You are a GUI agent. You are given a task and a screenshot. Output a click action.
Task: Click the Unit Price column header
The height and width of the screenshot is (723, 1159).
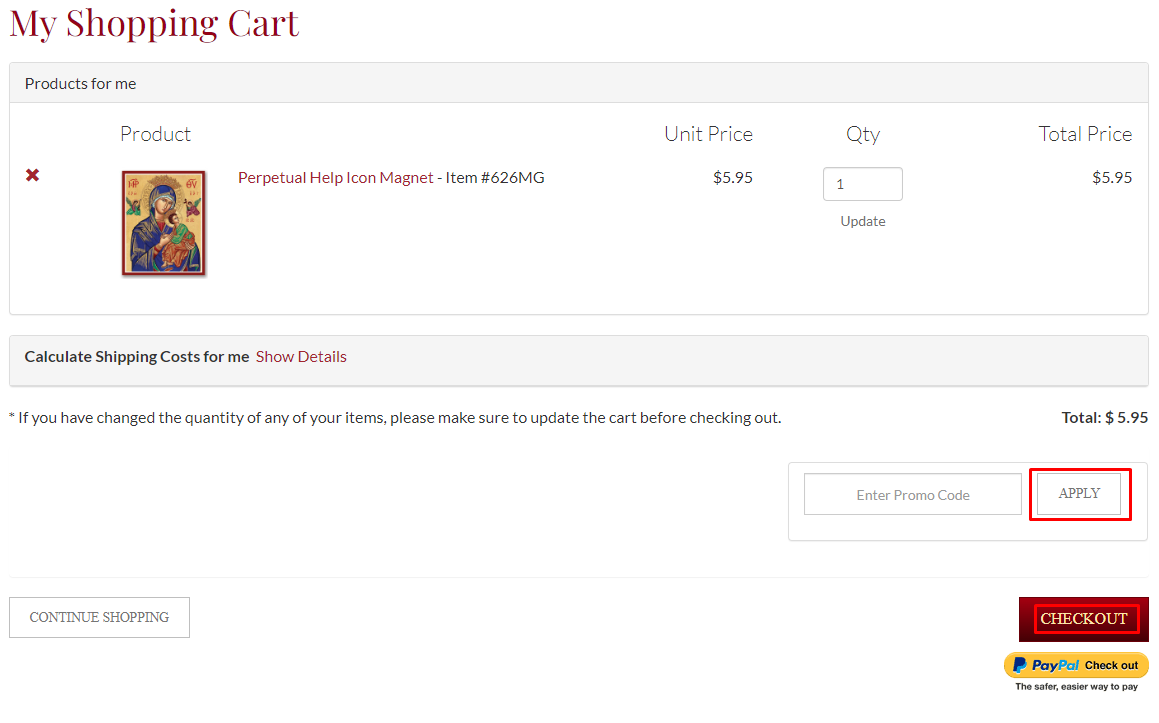click(708, 134)
